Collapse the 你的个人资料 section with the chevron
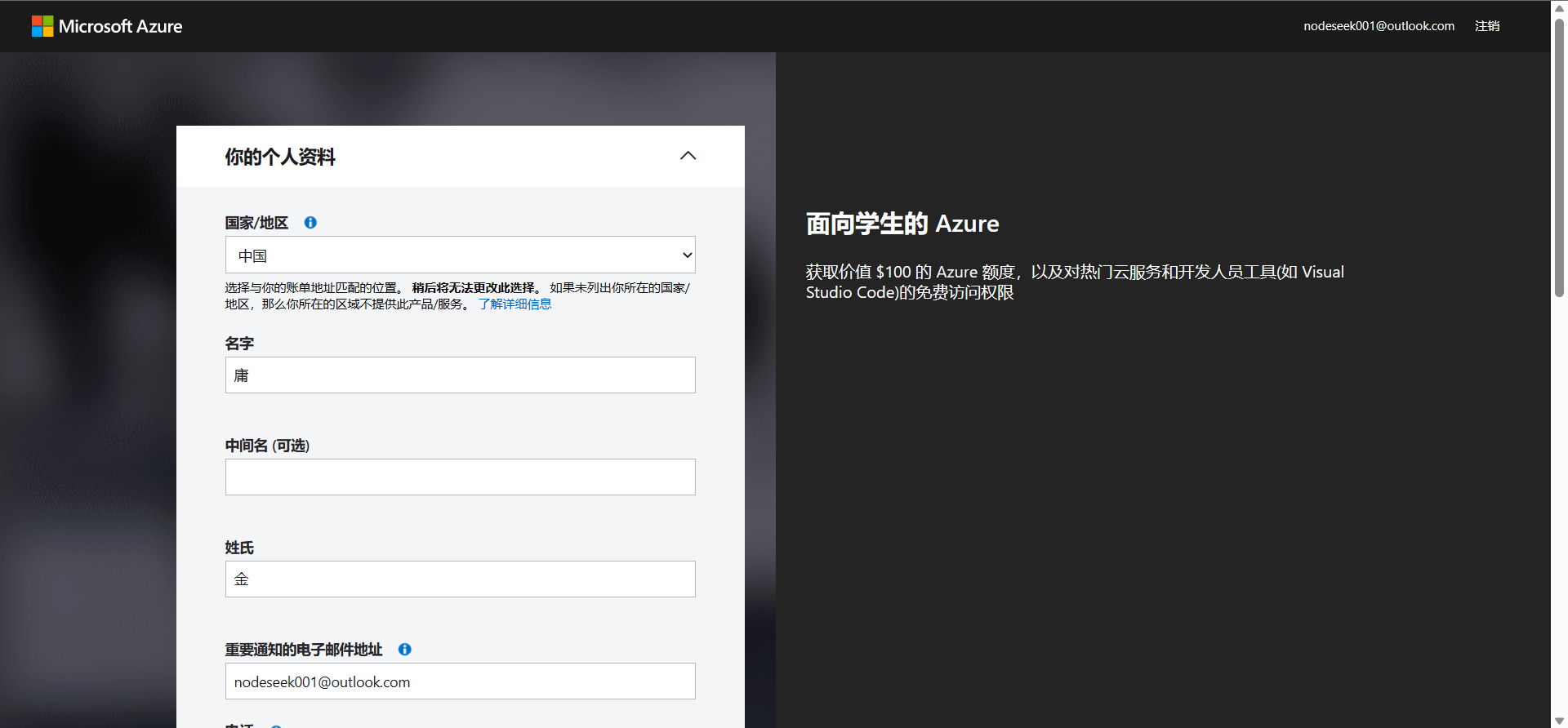Viewport: 1568px width, 728px height. tap(688, 156)
